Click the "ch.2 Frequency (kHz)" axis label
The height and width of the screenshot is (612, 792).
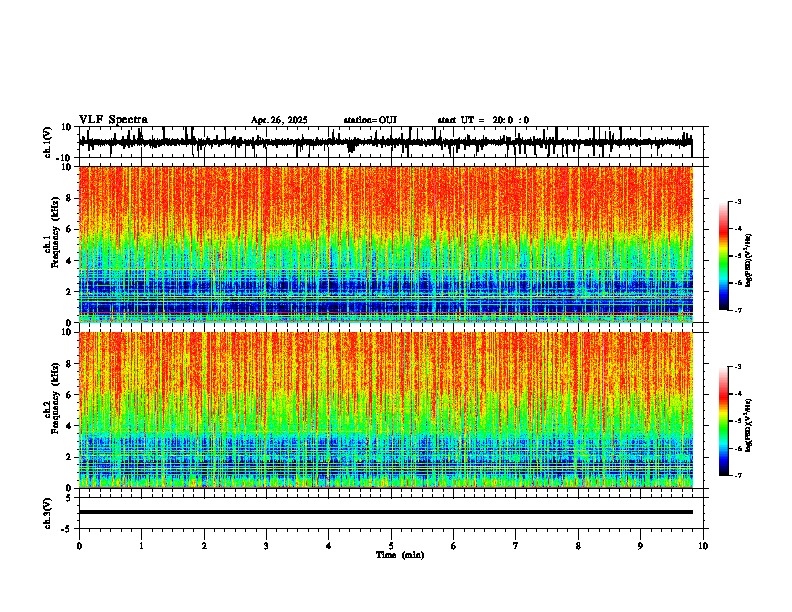tap(52, 398)
